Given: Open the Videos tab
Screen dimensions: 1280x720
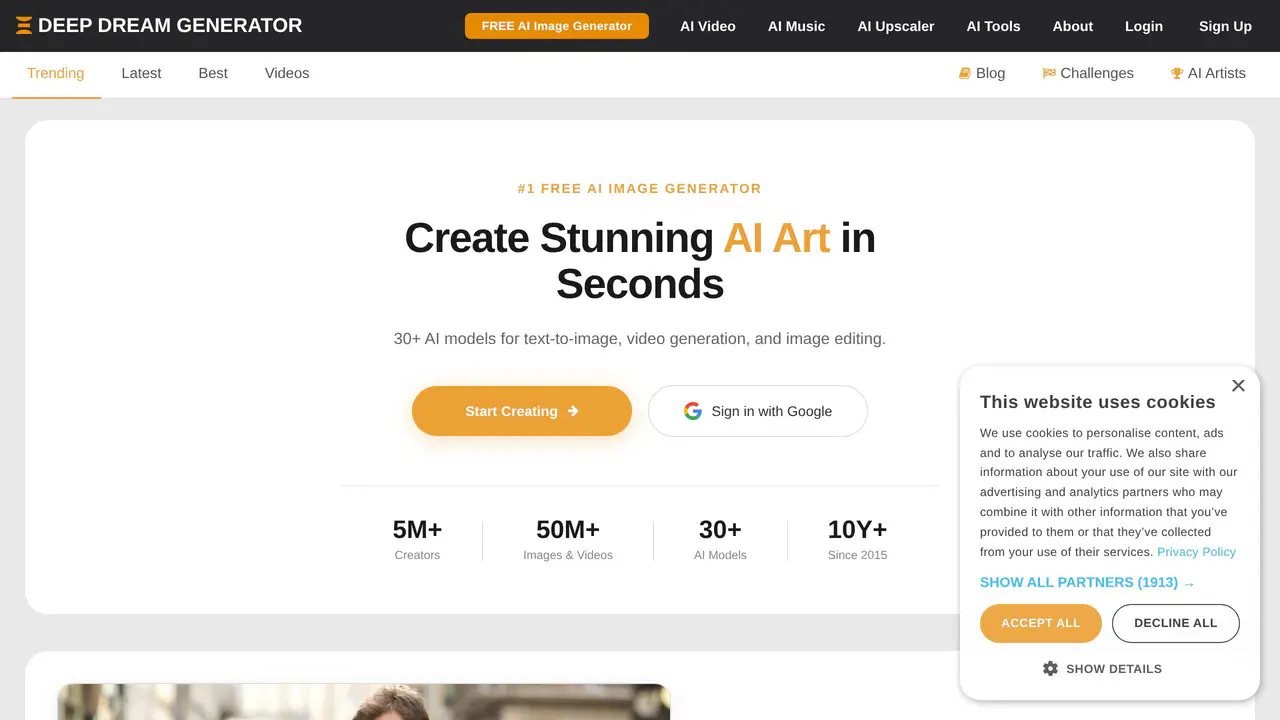Looking at the screenshot, I should click(287, 73).
